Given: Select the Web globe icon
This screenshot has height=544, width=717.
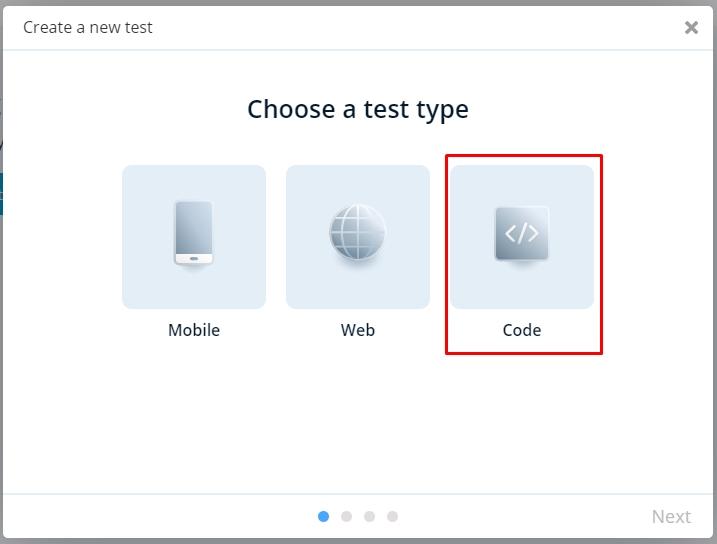Looking at the screenshot, I should [358, 232].
